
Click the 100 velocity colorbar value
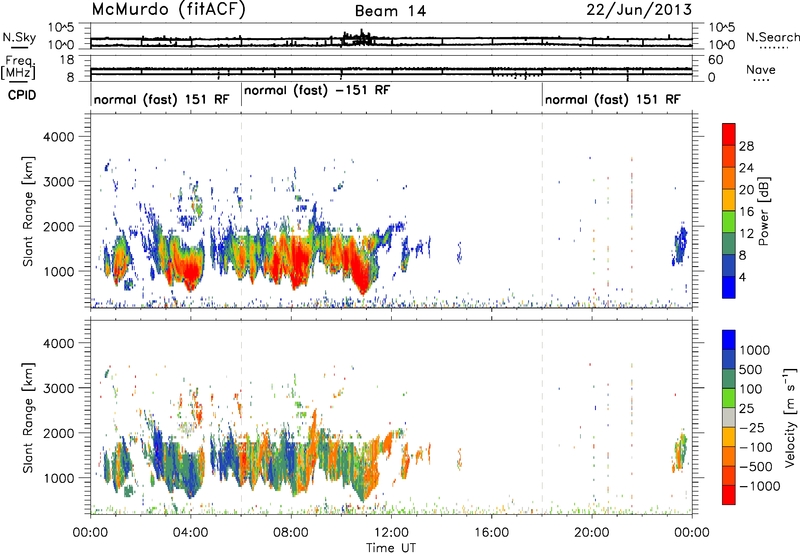click(x=753, y=389)
